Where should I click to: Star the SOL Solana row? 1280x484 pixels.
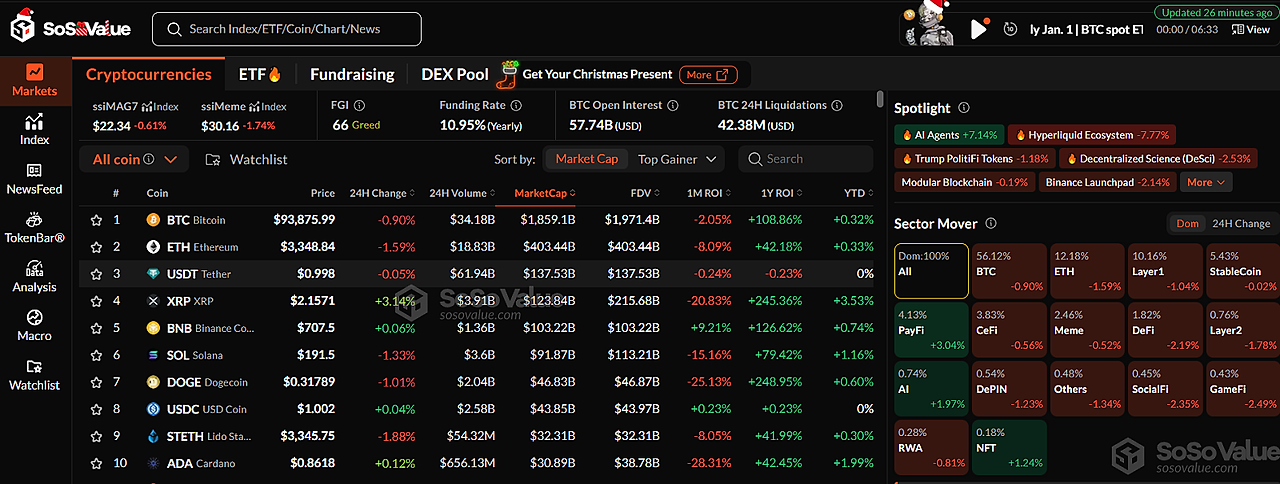coord(96,355)
